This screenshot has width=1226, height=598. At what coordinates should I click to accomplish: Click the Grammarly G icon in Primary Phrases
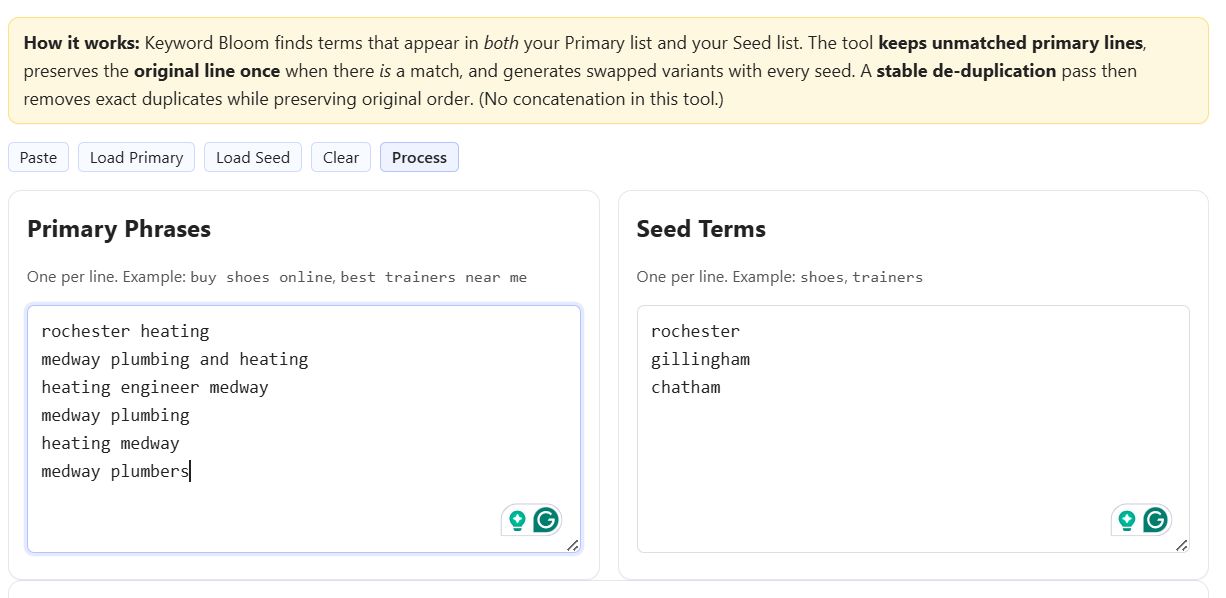pos(545,520)
